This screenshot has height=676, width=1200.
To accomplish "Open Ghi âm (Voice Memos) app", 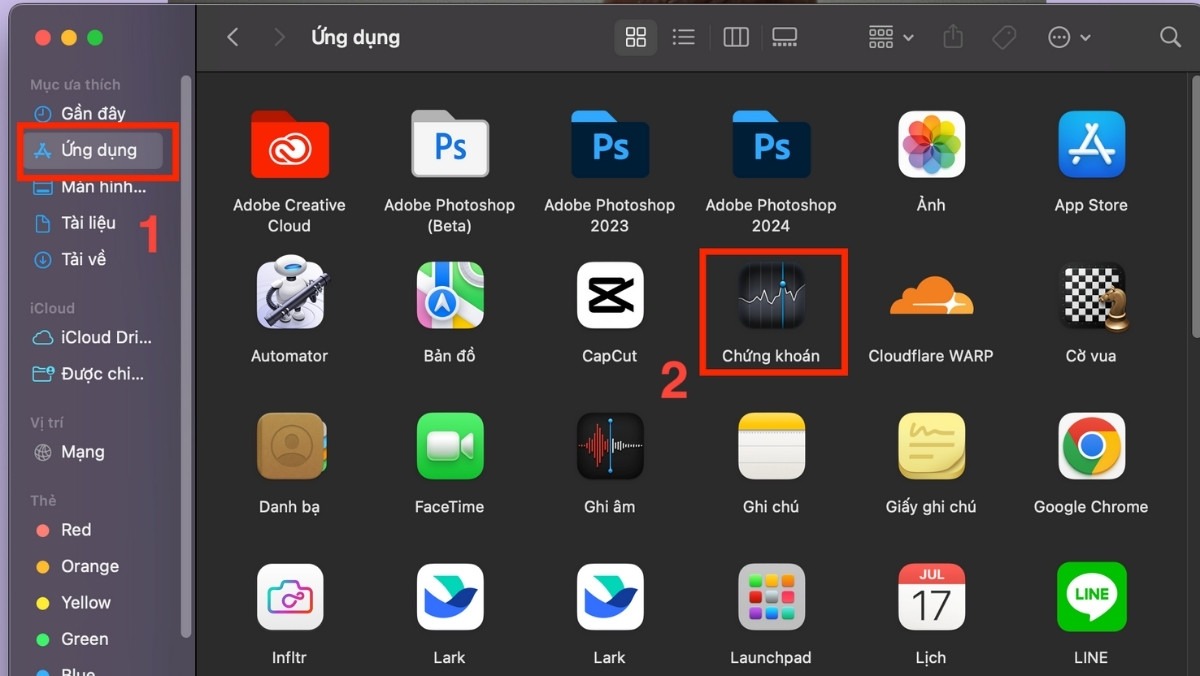I will coord(610,446).
